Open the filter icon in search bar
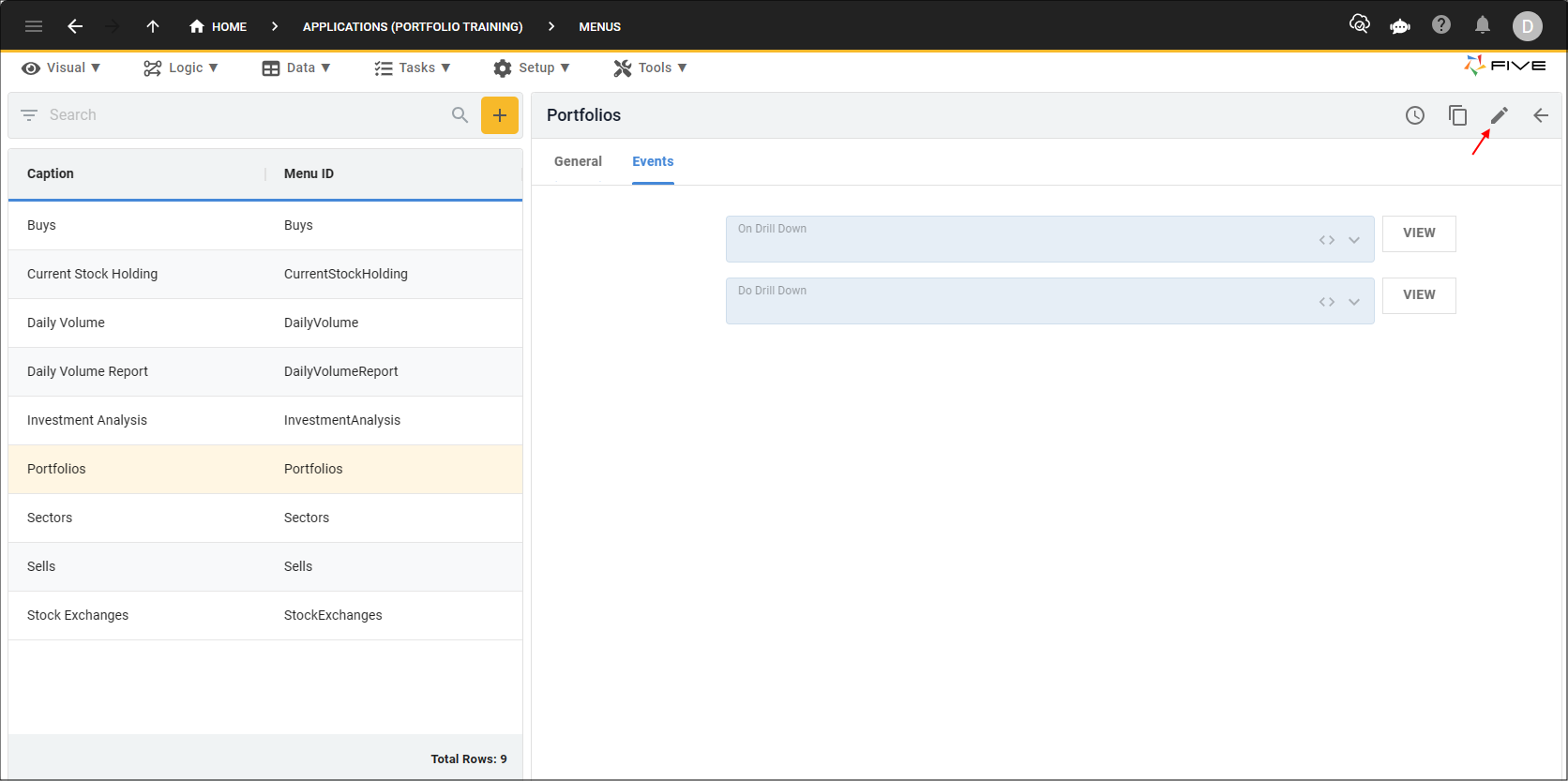 tap(29, 114)
